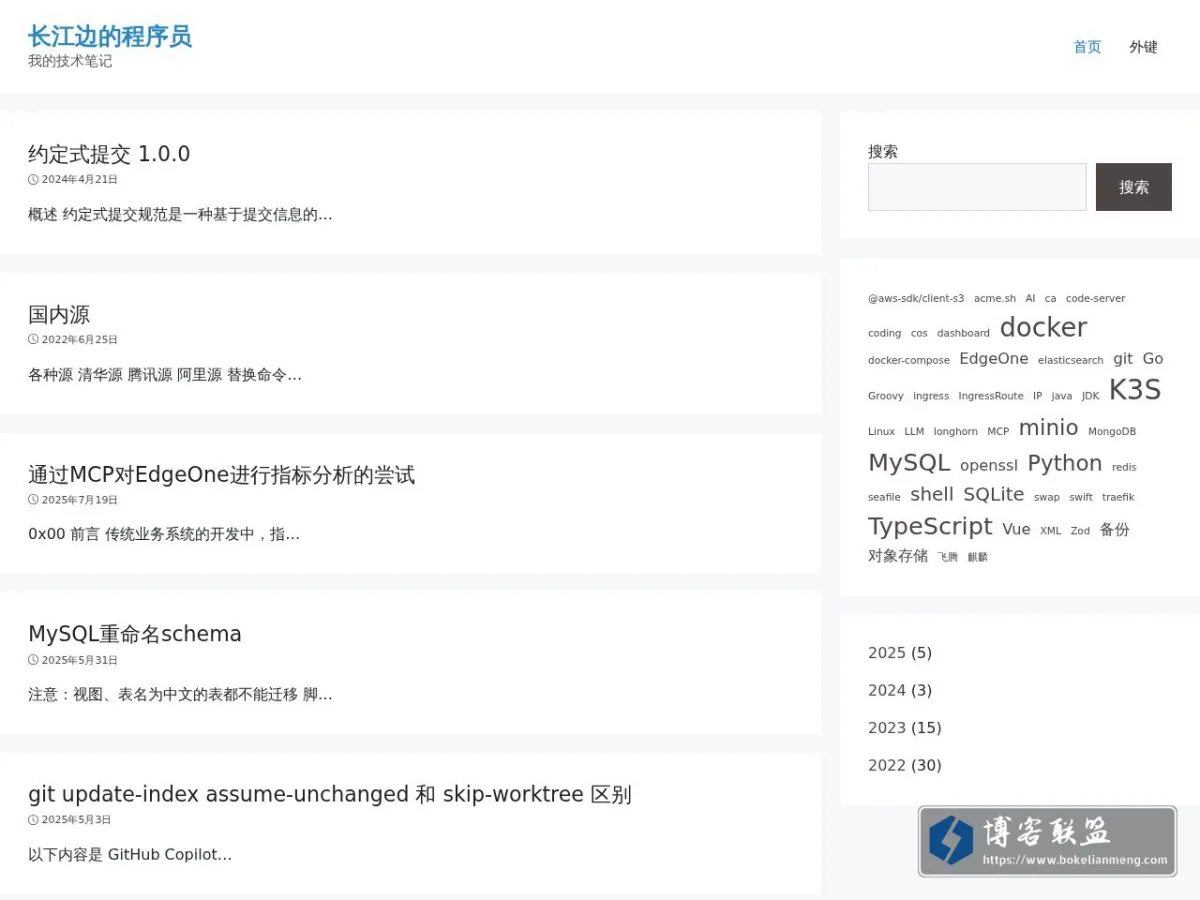Open the git update-index assume-unchanged post
This screenshot has height=900, width=1200.
[330, 794]
